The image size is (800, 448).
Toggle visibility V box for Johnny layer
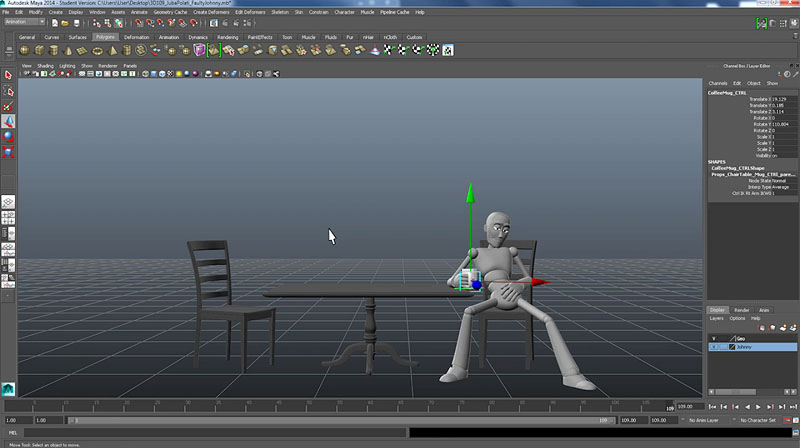(x=713, y=347)
